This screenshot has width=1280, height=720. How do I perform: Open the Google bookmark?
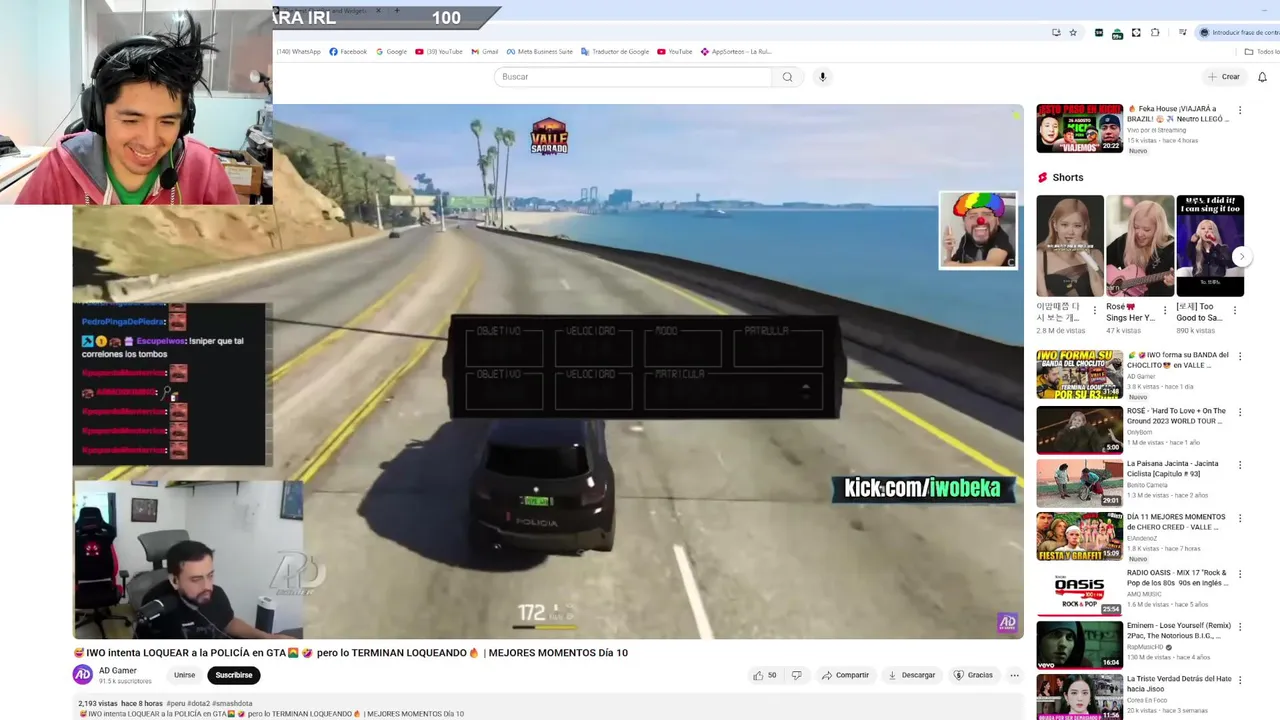(391, 52)
